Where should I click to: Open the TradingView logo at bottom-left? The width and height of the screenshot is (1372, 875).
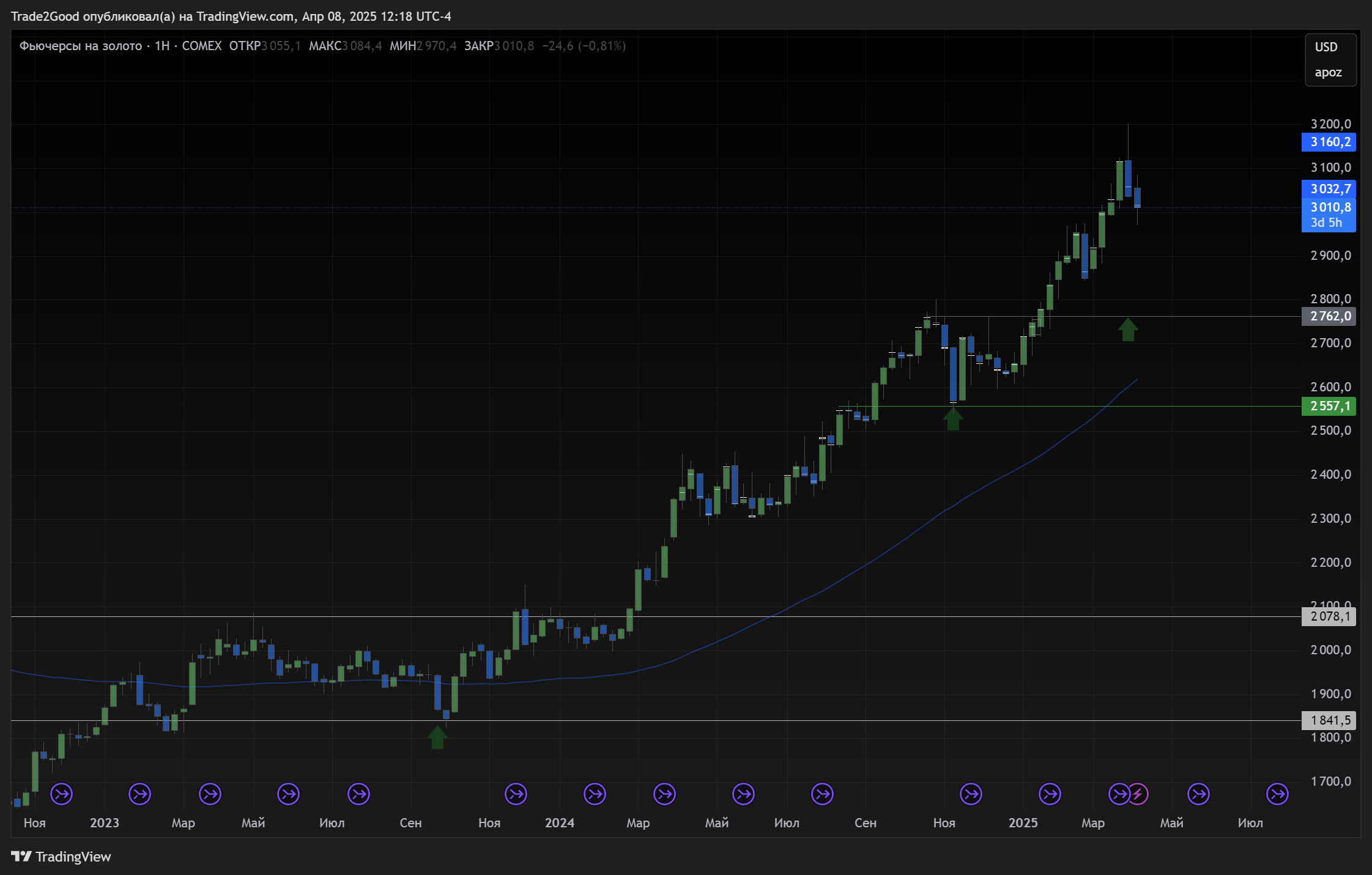pyautogui.click(x=61, y=857)
